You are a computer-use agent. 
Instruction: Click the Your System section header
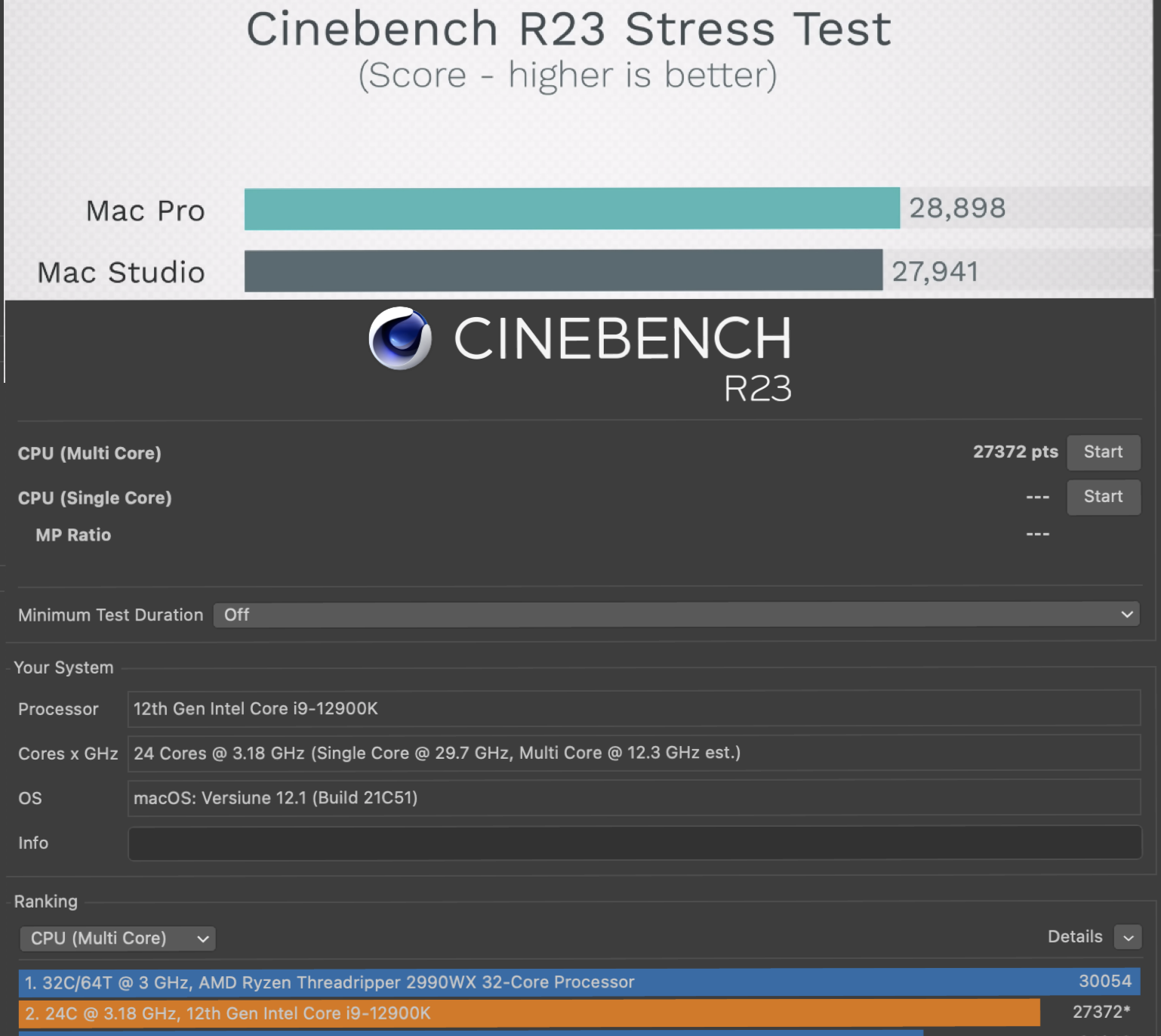(x=63, y=667)
